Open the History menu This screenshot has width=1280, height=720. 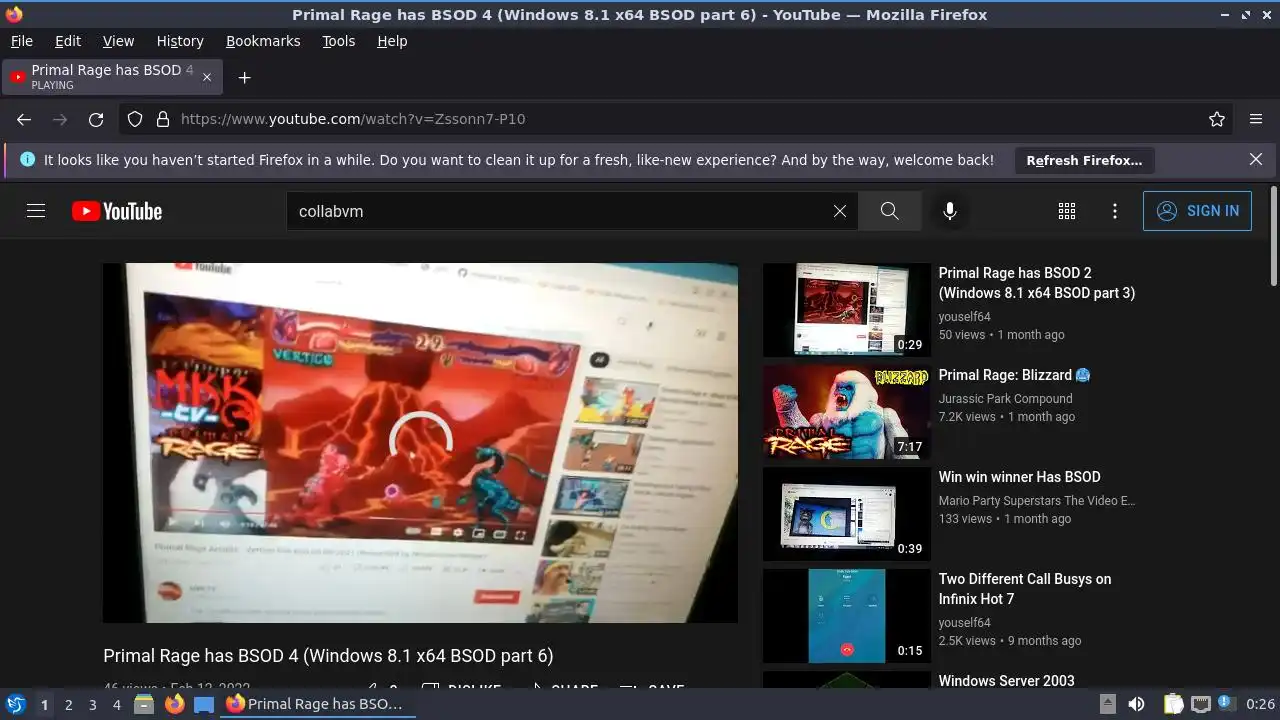180,41
